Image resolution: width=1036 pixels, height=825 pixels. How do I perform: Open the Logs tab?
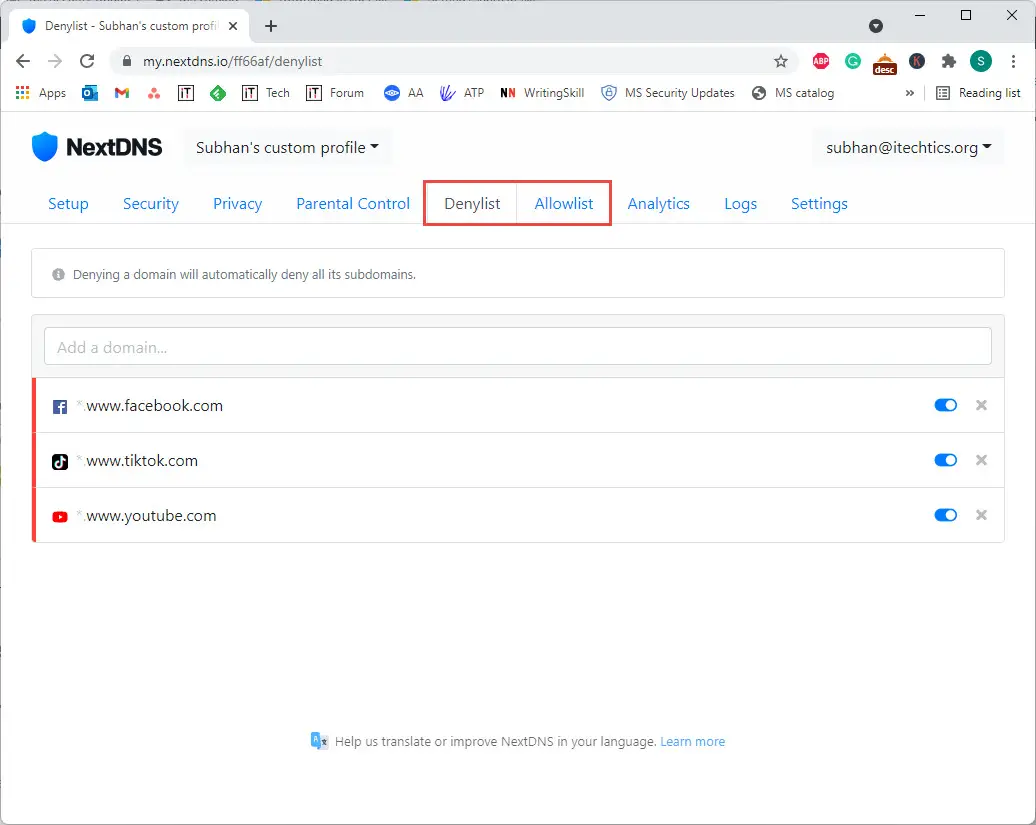point(740,203)
